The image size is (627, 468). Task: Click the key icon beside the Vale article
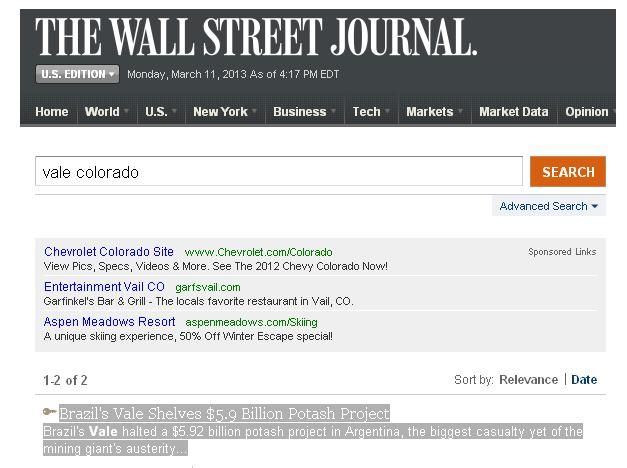tap(49, 413)
